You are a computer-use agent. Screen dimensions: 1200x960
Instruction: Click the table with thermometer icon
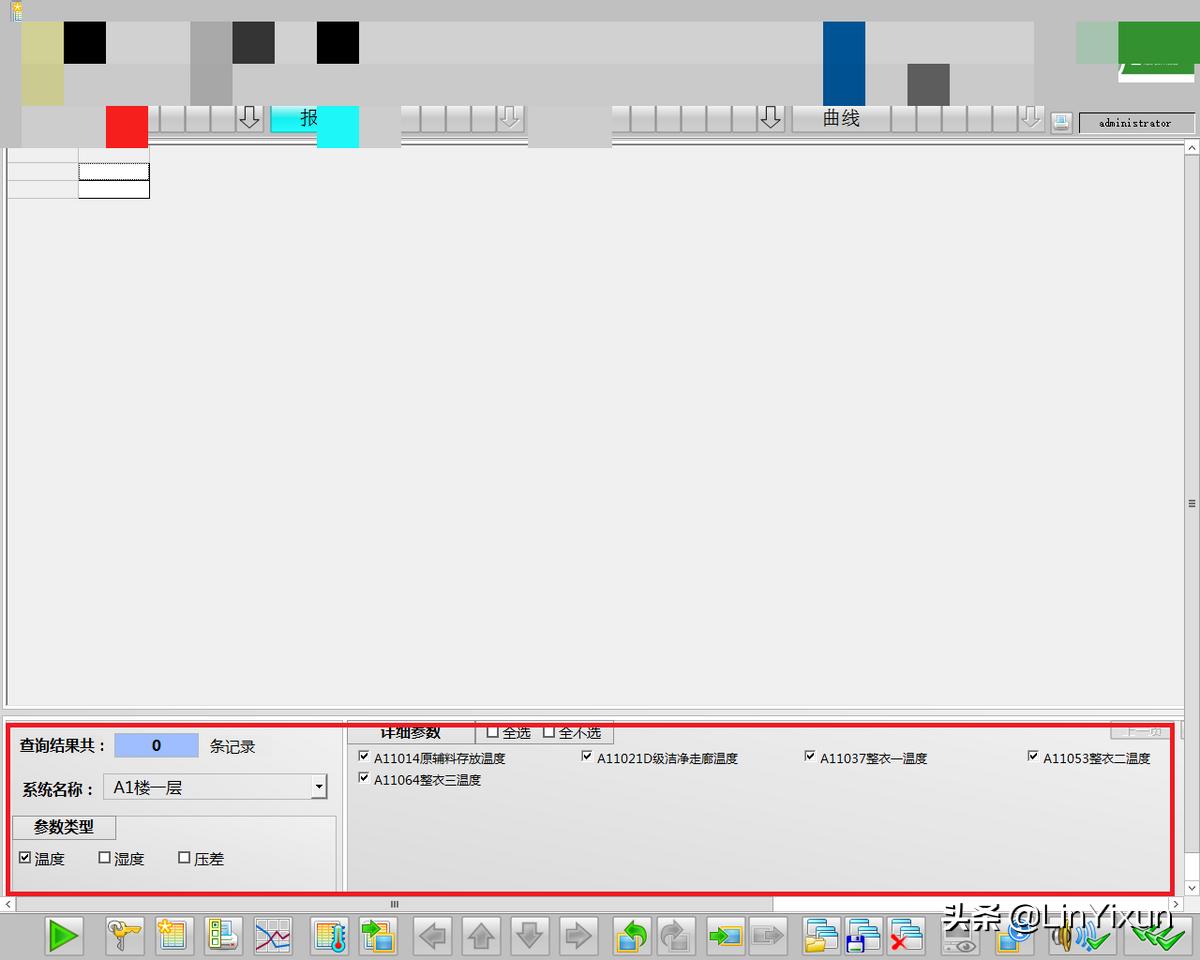(x=329, y=936)
